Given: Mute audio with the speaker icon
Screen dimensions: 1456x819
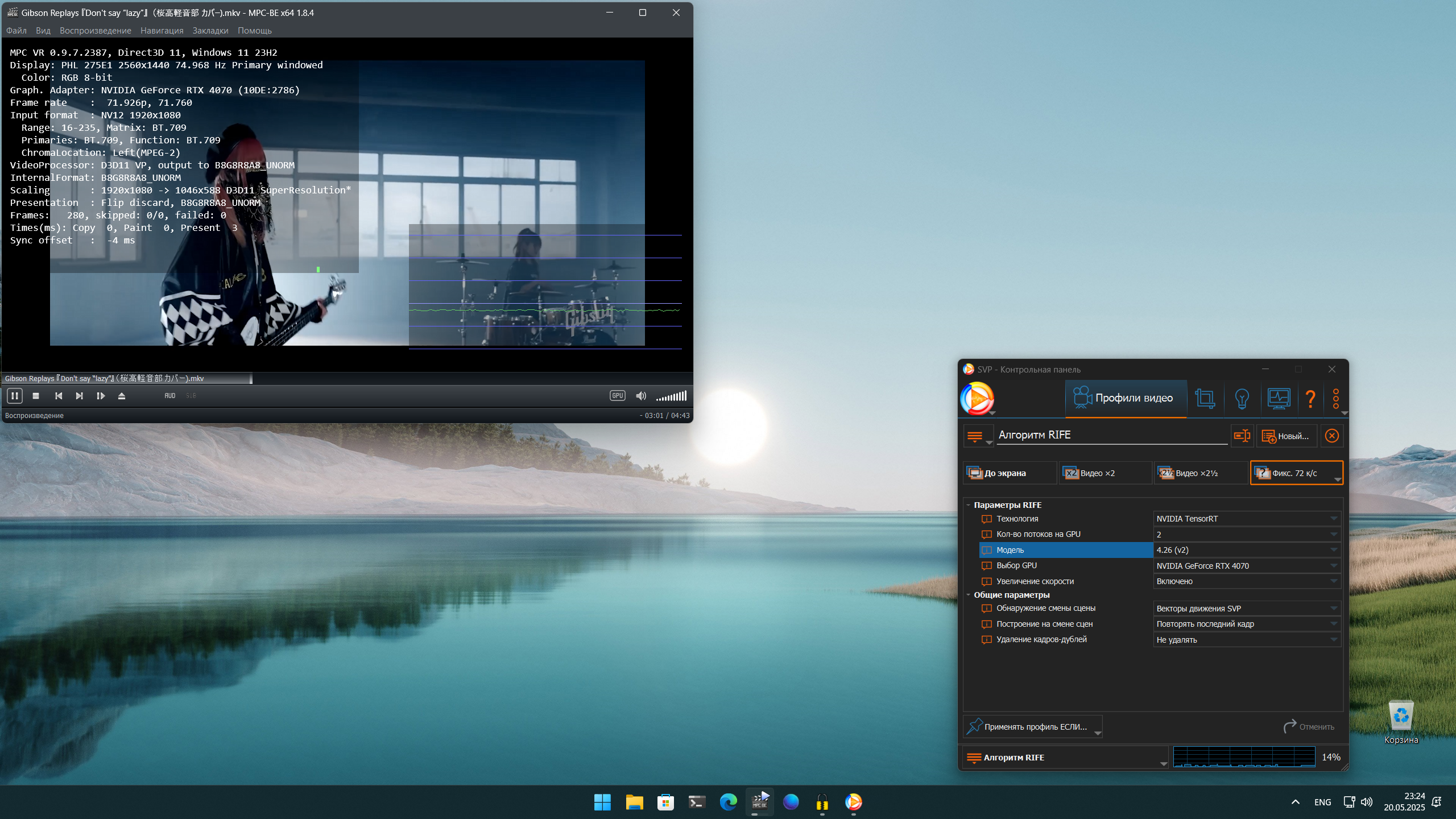Looking at the screenshot, I should point(641,396).
